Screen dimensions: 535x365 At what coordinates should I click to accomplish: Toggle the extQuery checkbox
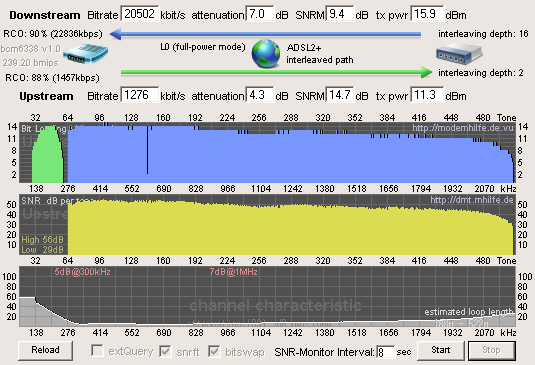point(97,351)
